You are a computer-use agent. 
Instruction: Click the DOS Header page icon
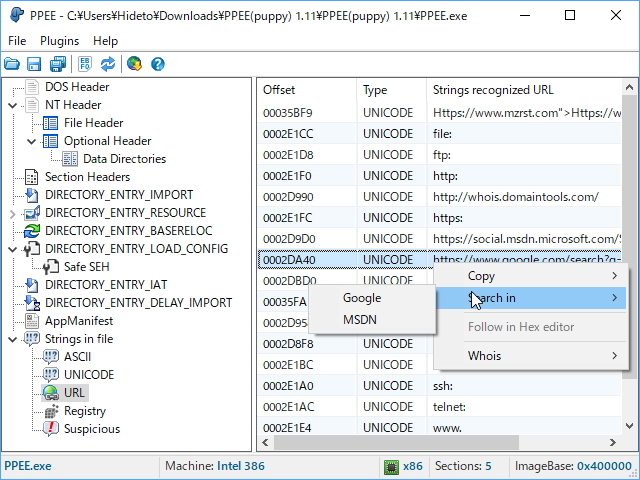pyautogui.click(x=32, y=87)
